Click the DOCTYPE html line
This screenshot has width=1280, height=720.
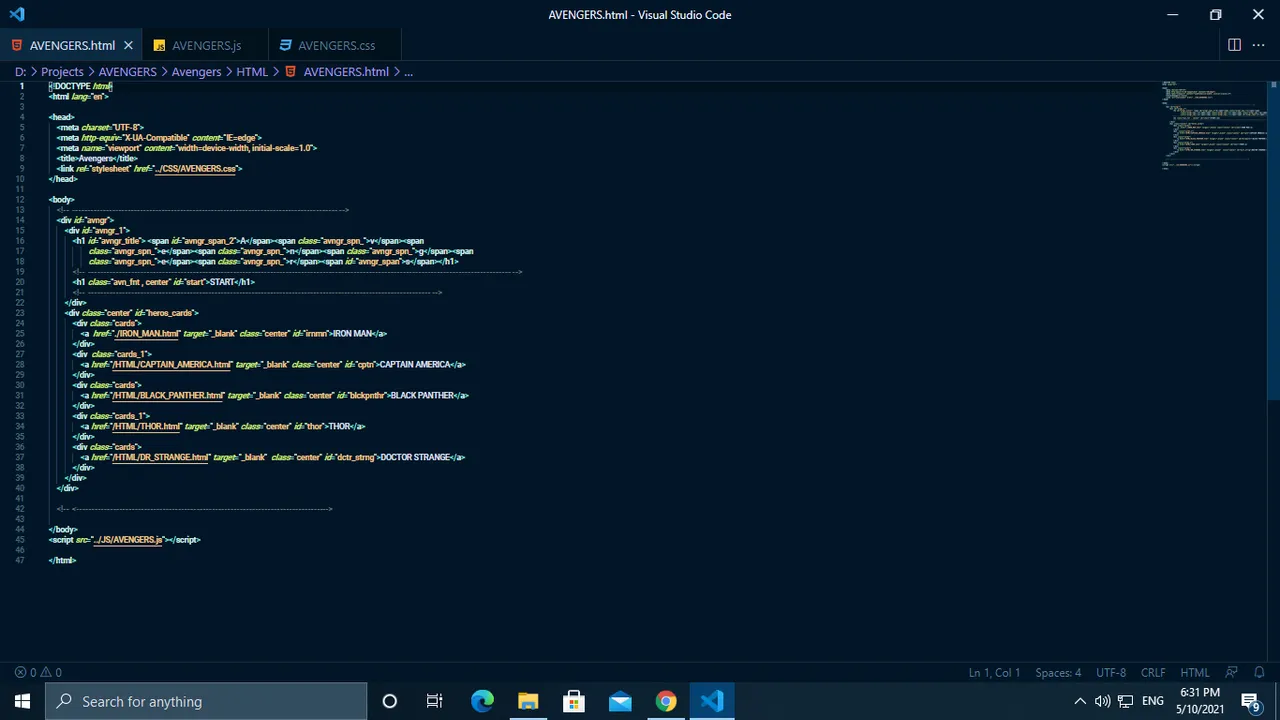point(81,86)
